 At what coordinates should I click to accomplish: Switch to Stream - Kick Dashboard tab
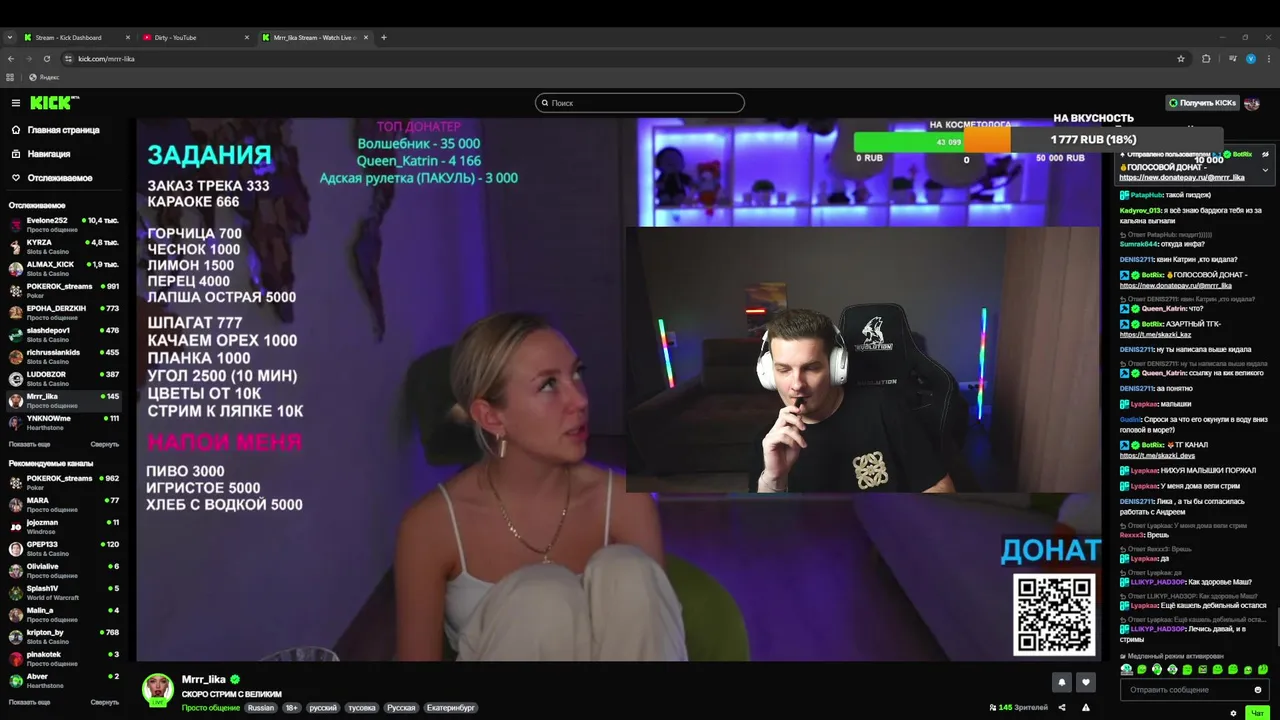click(x=76, y=38)
